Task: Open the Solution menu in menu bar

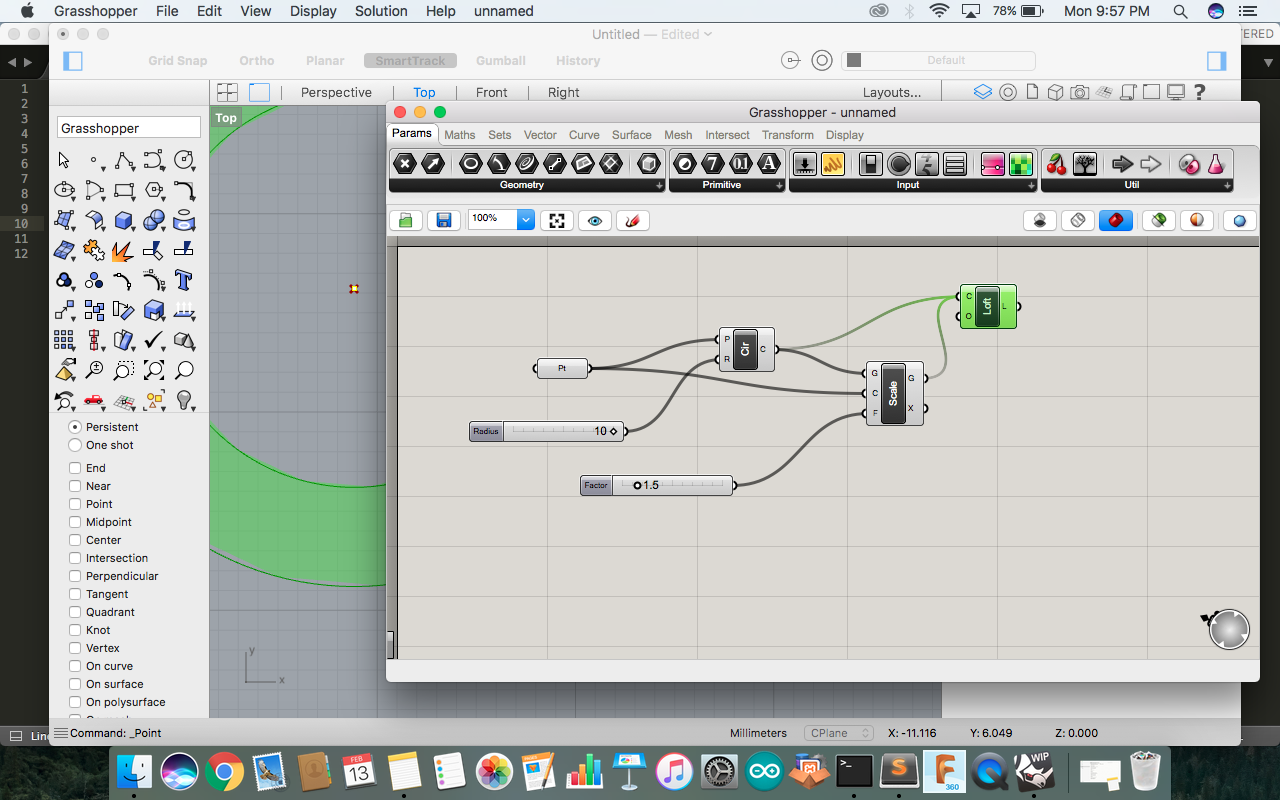Action: (381, 11)
